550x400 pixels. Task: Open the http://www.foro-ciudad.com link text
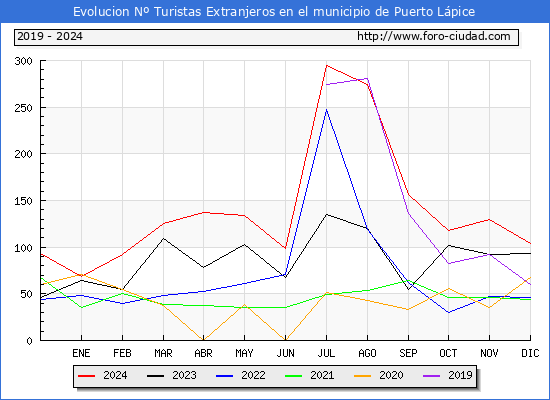(434, 36)
